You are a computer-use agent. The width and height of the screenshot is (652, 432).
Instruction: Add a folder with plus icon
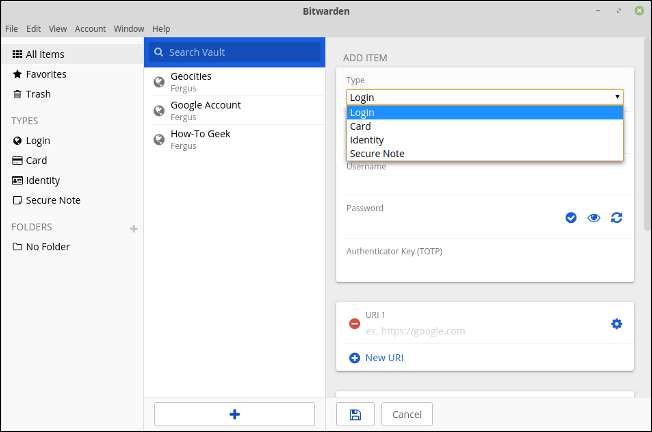134,228
